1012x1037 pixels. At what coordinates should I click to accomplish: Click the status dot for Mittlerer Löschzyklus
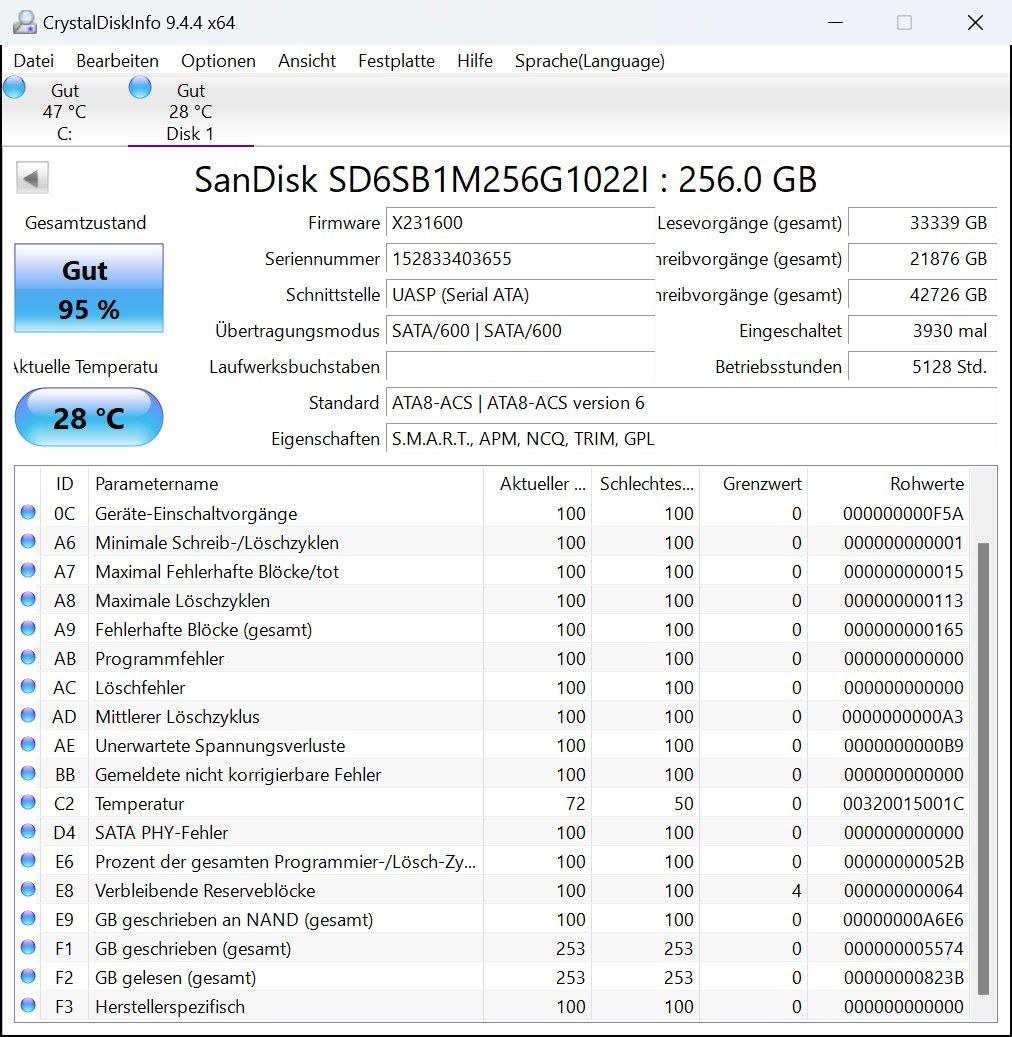point(28,716)
